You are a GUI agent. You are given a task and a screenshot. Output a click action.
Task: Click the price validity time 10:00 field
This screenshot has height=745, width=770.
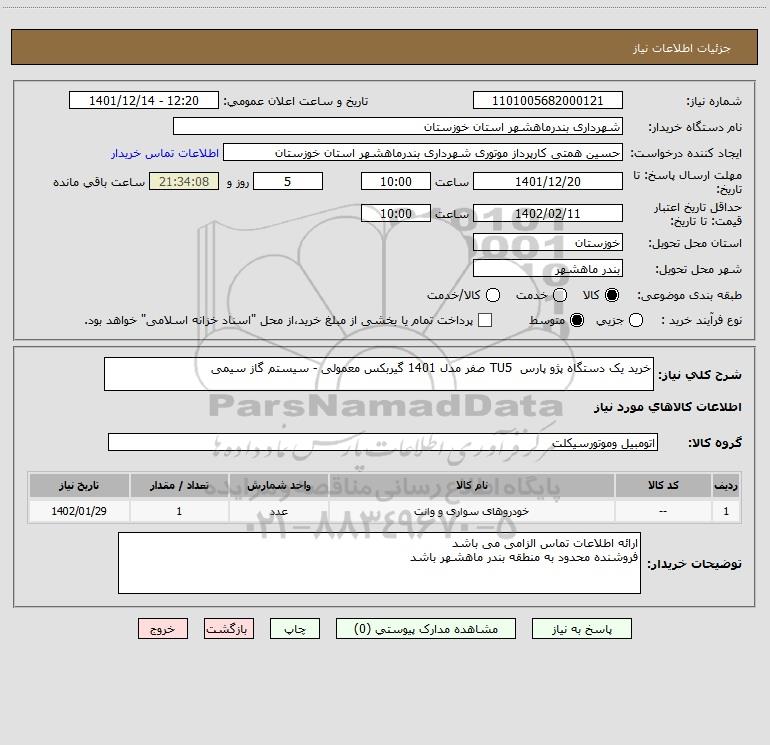396,213
